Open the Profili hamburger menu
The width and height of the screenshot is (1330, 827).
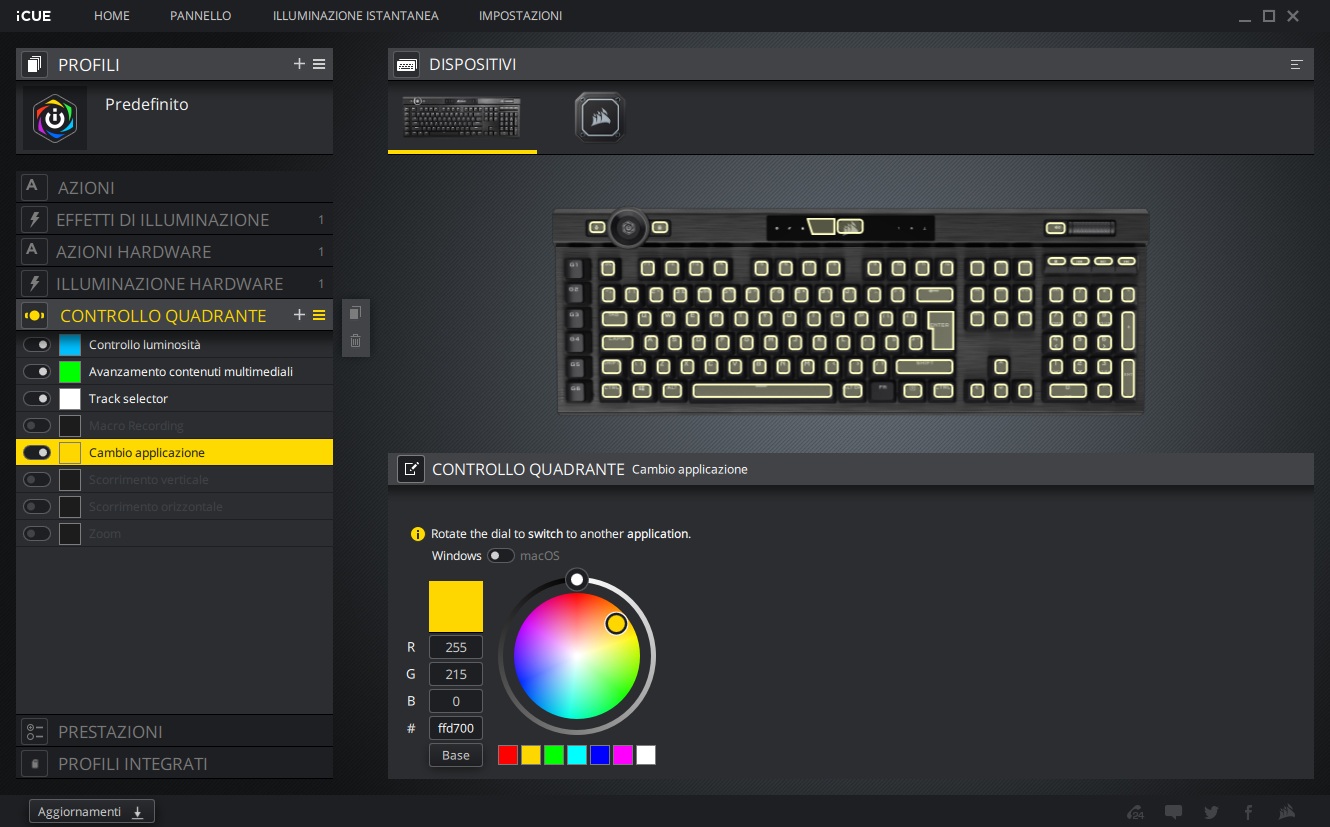point(319,64)
